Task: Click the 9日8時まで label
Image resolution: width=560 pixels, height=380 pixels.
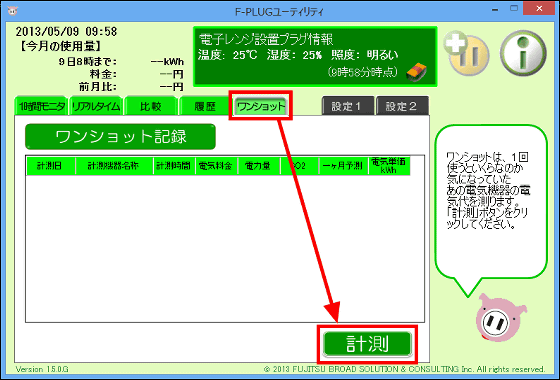Action: click(x=88, y=62)
